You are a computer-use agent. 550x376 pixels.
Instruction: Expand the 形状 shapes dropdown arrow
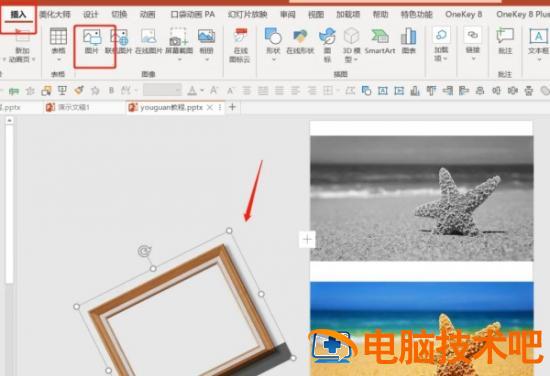[x=274, y=60]
